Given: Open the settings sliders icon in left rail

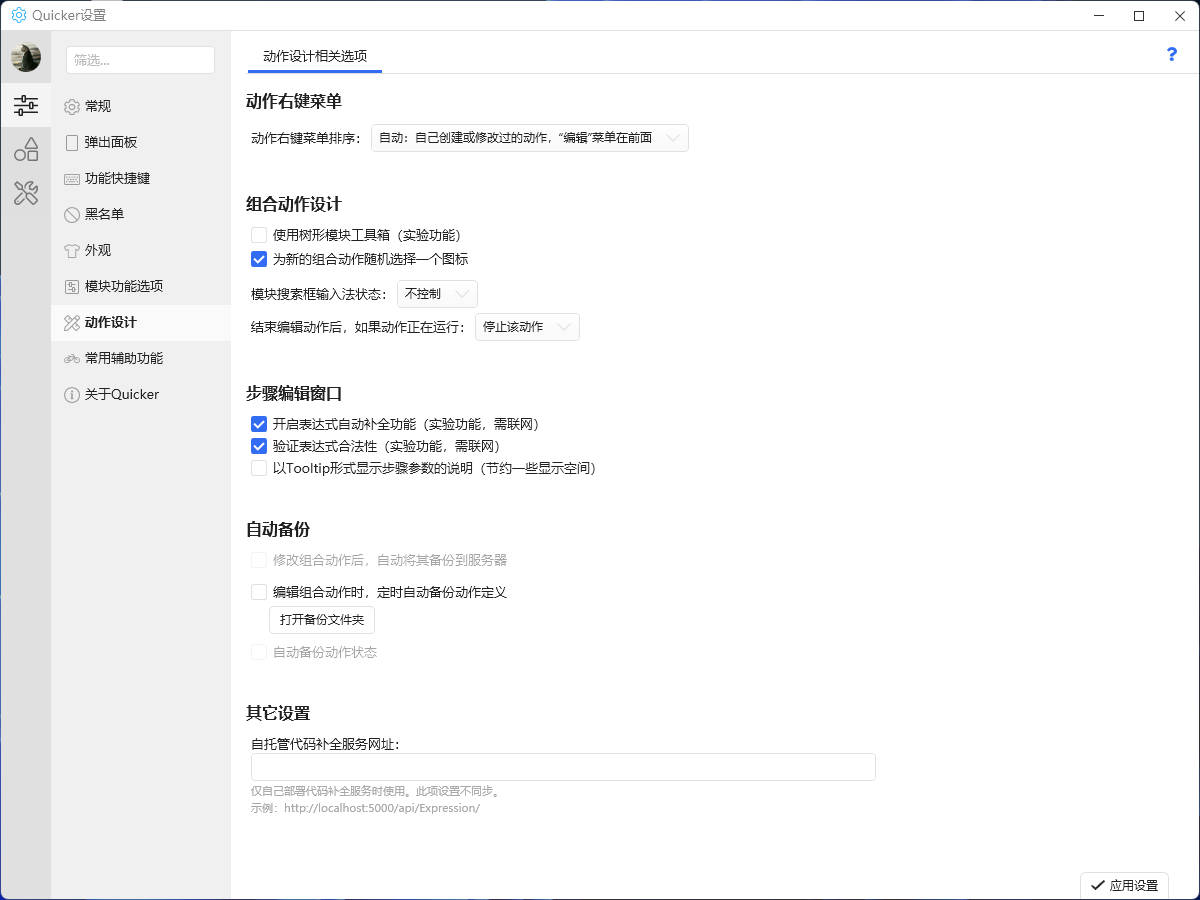Looking at the screenshot, I should [x=26, y=104].
